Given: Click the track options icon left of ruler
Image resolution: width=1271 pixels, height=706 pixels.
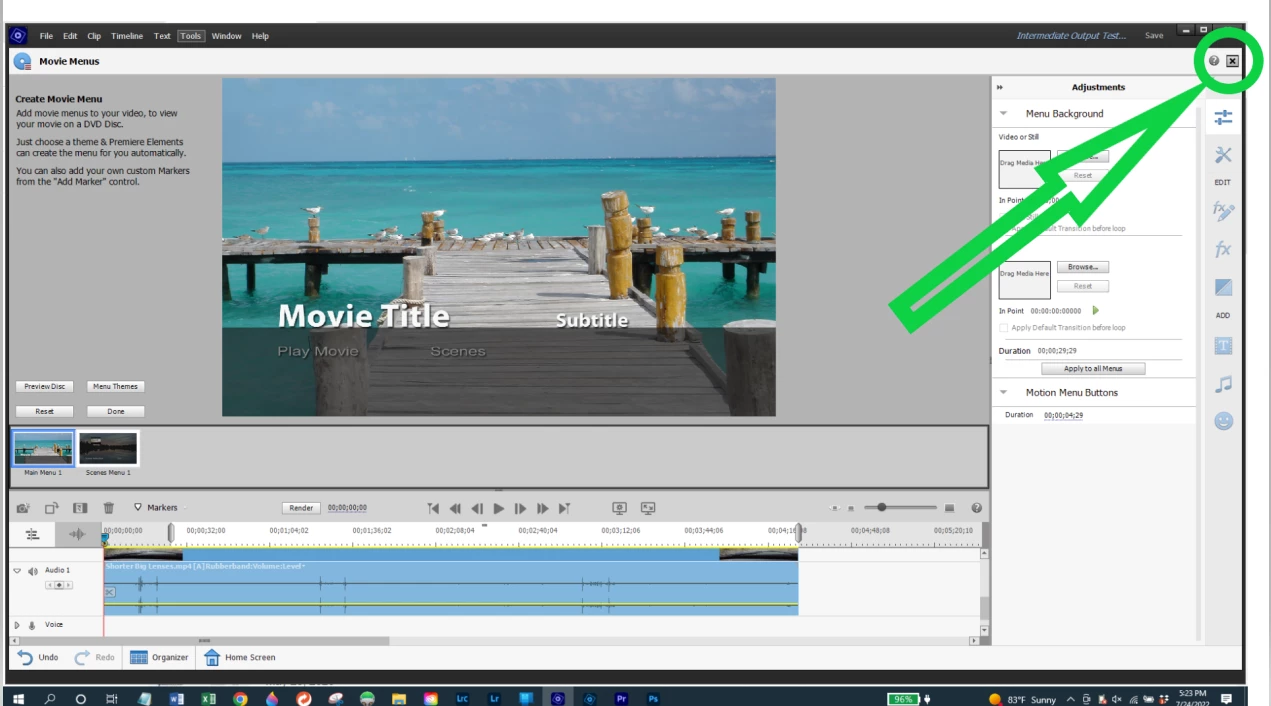Looking at the screenshot, I should point(32,534).
